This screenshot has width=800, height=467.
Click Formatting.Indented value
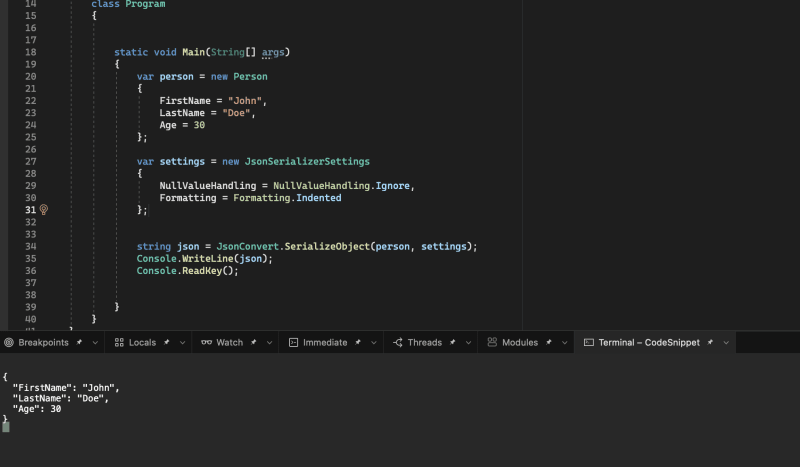[287, 198]
